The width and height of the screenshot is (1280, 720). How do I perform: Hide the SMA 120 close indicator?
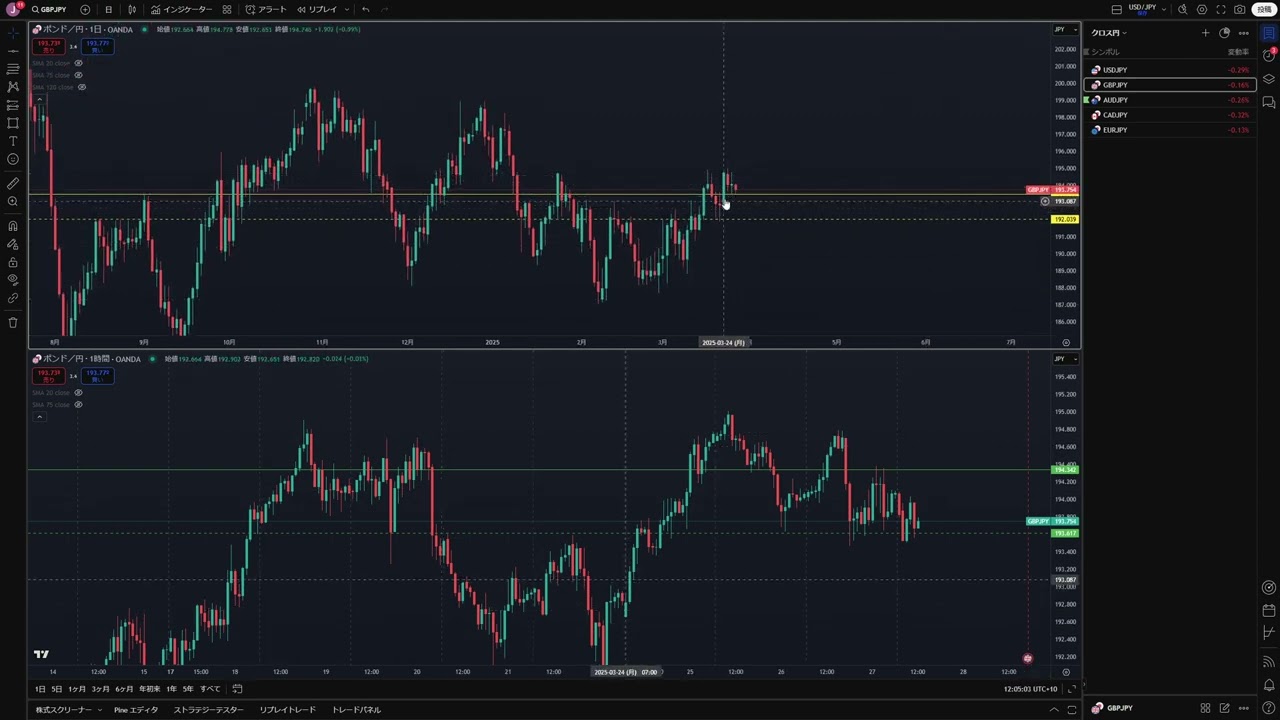point(82,87)
